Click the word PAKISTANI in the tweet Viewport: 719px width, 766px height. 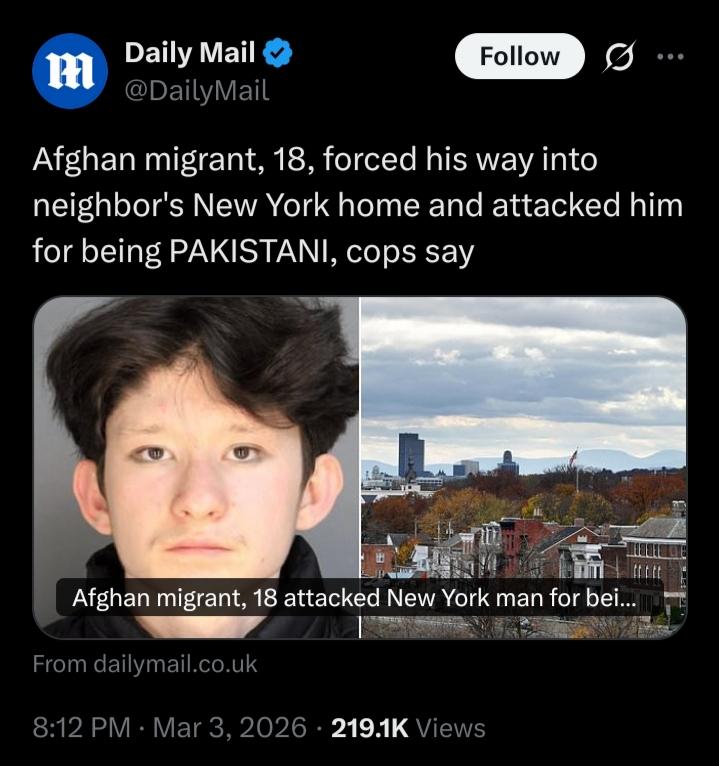[x=252, y=251]
